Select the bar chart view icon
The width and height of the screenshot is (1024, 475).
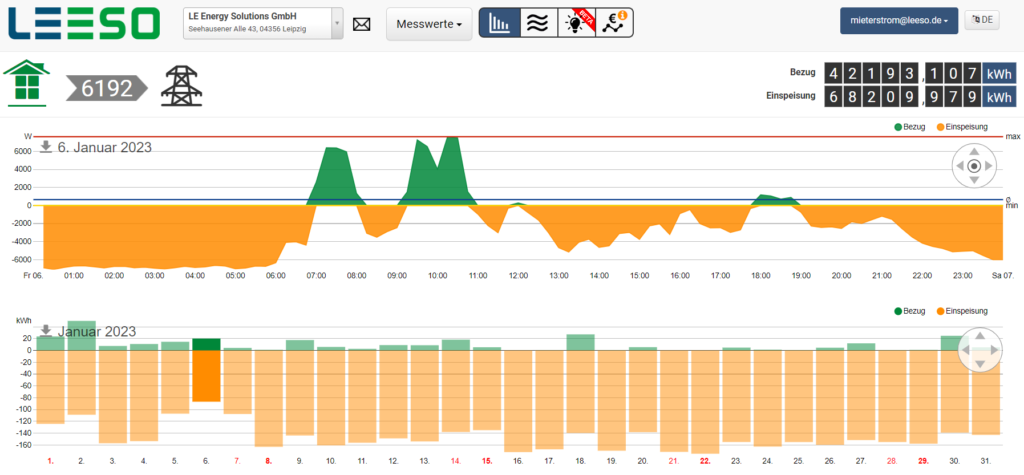coord(499,23)
